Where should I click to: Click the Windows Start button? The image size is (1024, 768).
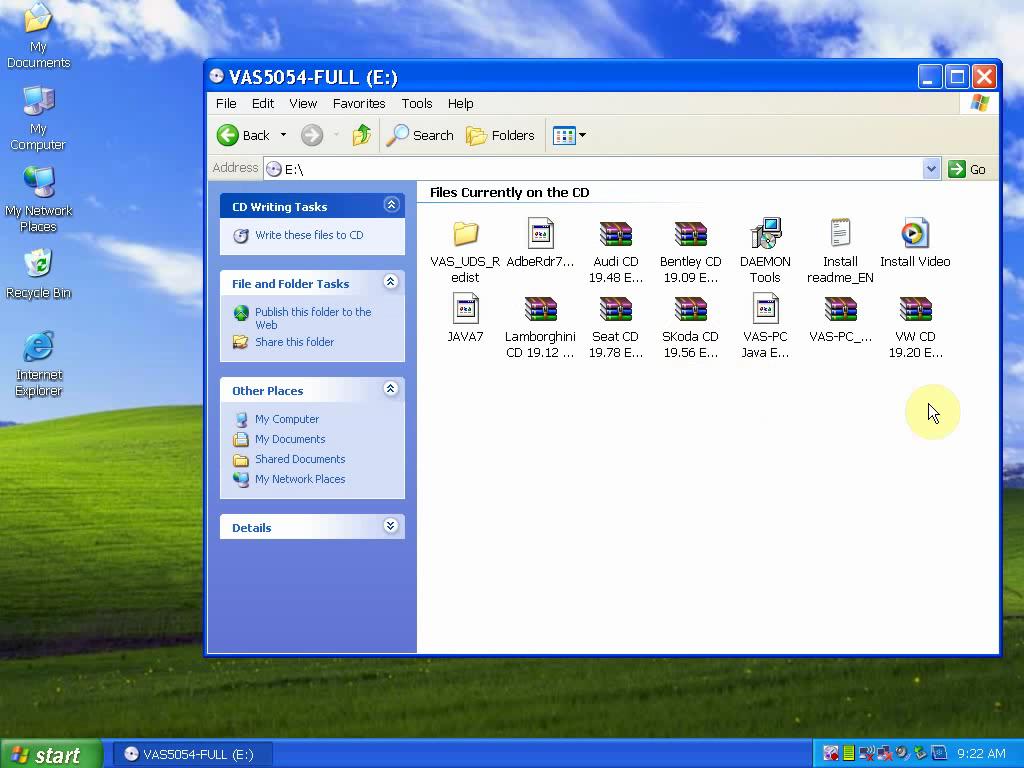(48, 754)
